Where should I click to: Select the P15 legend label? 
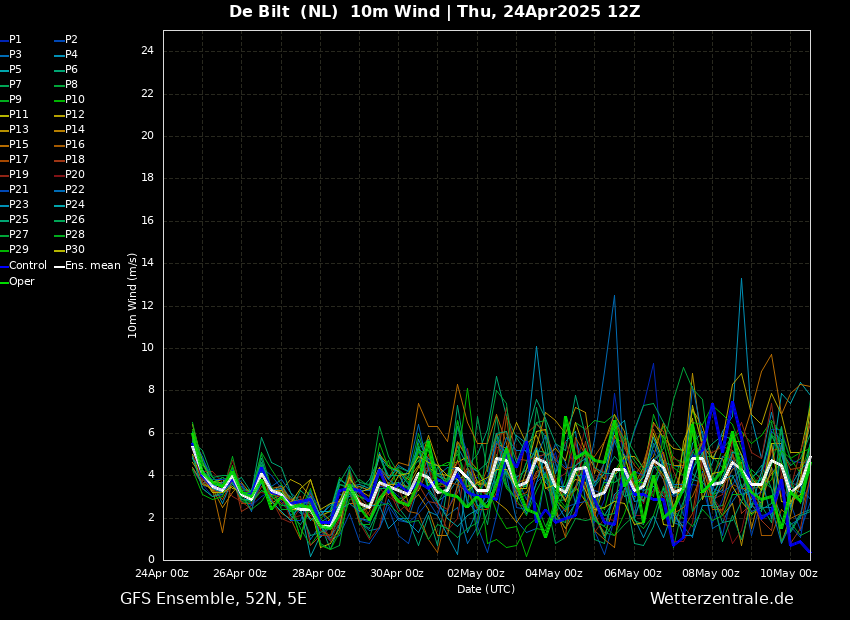click(x=19, y=145)
